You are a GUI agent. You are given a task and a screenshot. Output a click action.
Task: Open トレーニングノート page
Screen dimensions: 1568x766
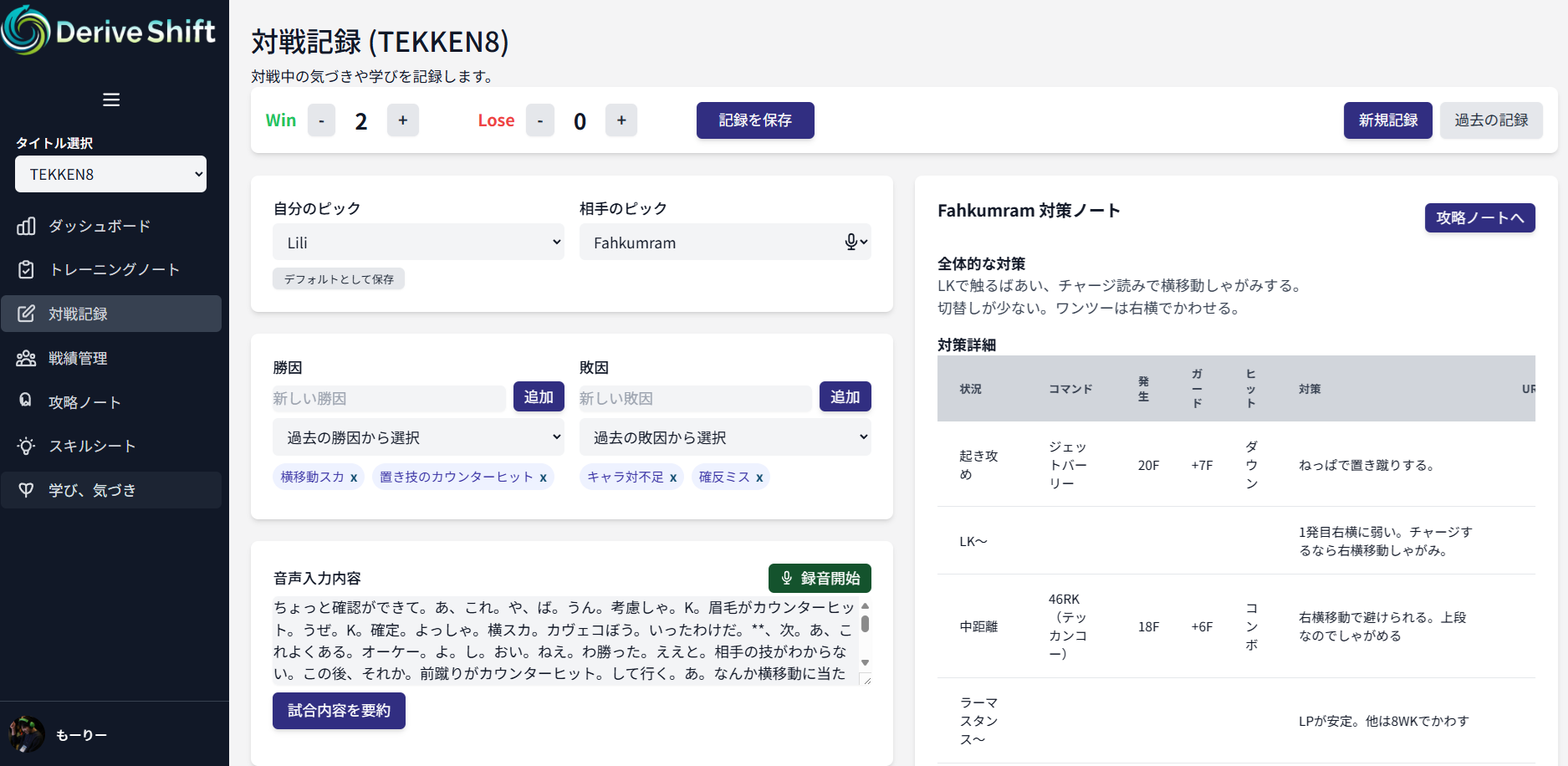point(111,269)
